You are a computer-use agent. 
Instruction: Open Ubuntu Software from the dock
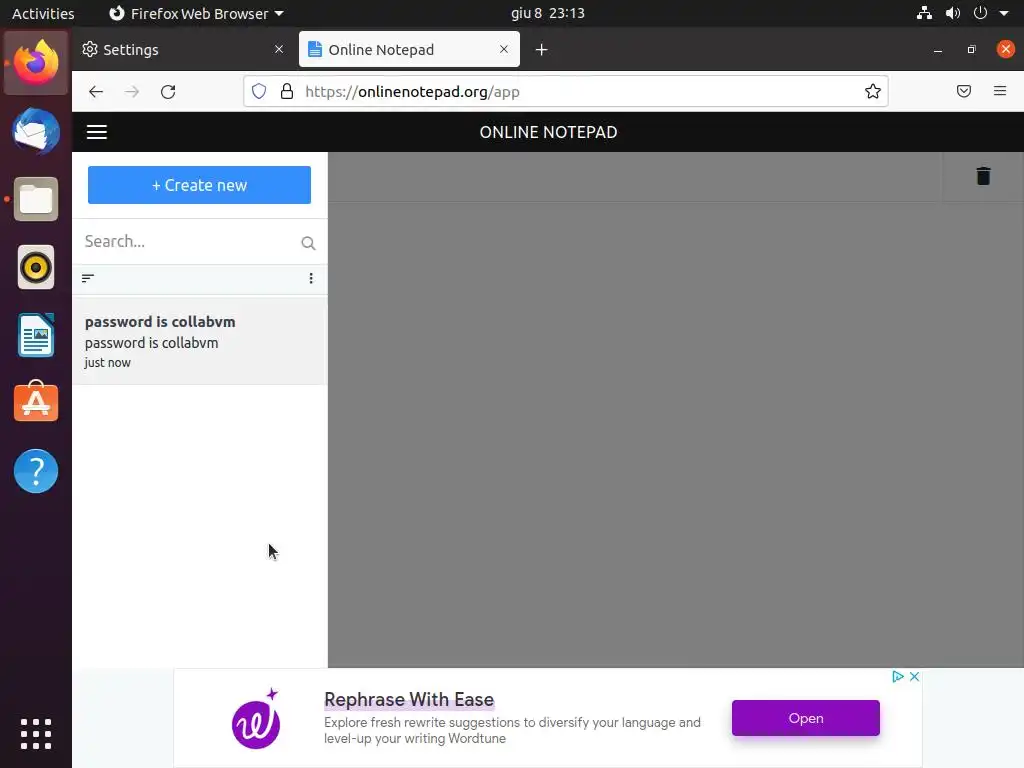tap(36, 402)
